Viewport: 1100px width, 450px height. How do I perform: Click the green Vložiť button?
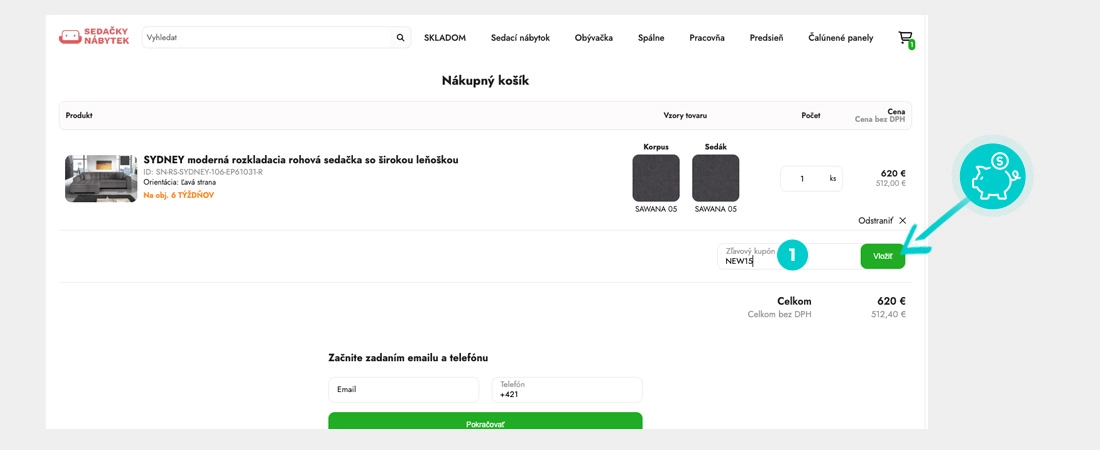[x=883, y=256]
